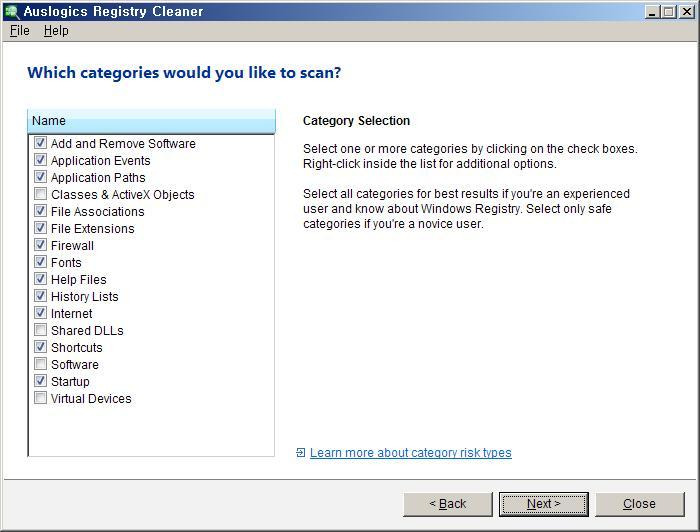The image size is (700, 532).
Task: Select the Application Paths row text
Action: [x=98, y=178]
